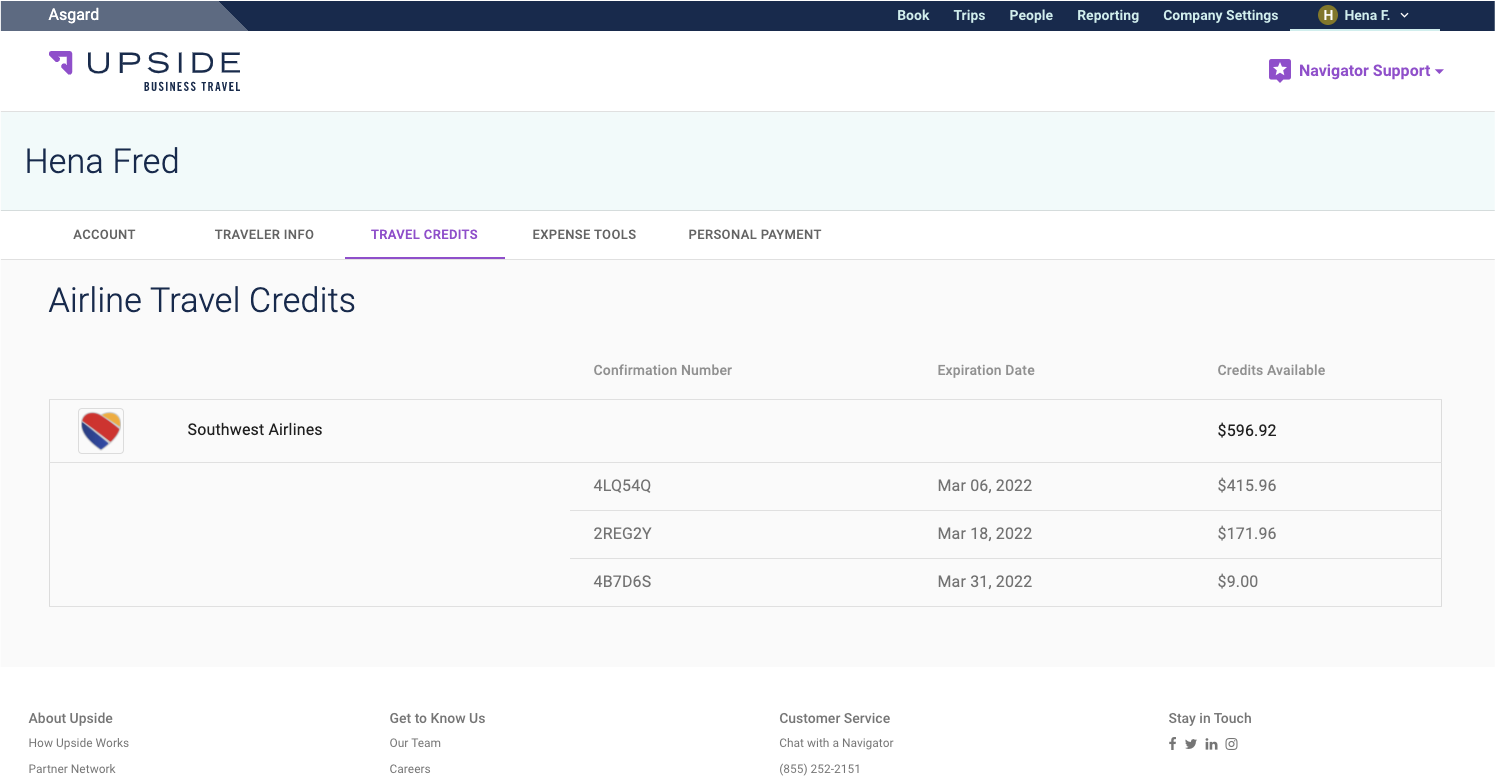Click the Asgard company label
Screen dimensions: 1495x781
tap(74, 15)
